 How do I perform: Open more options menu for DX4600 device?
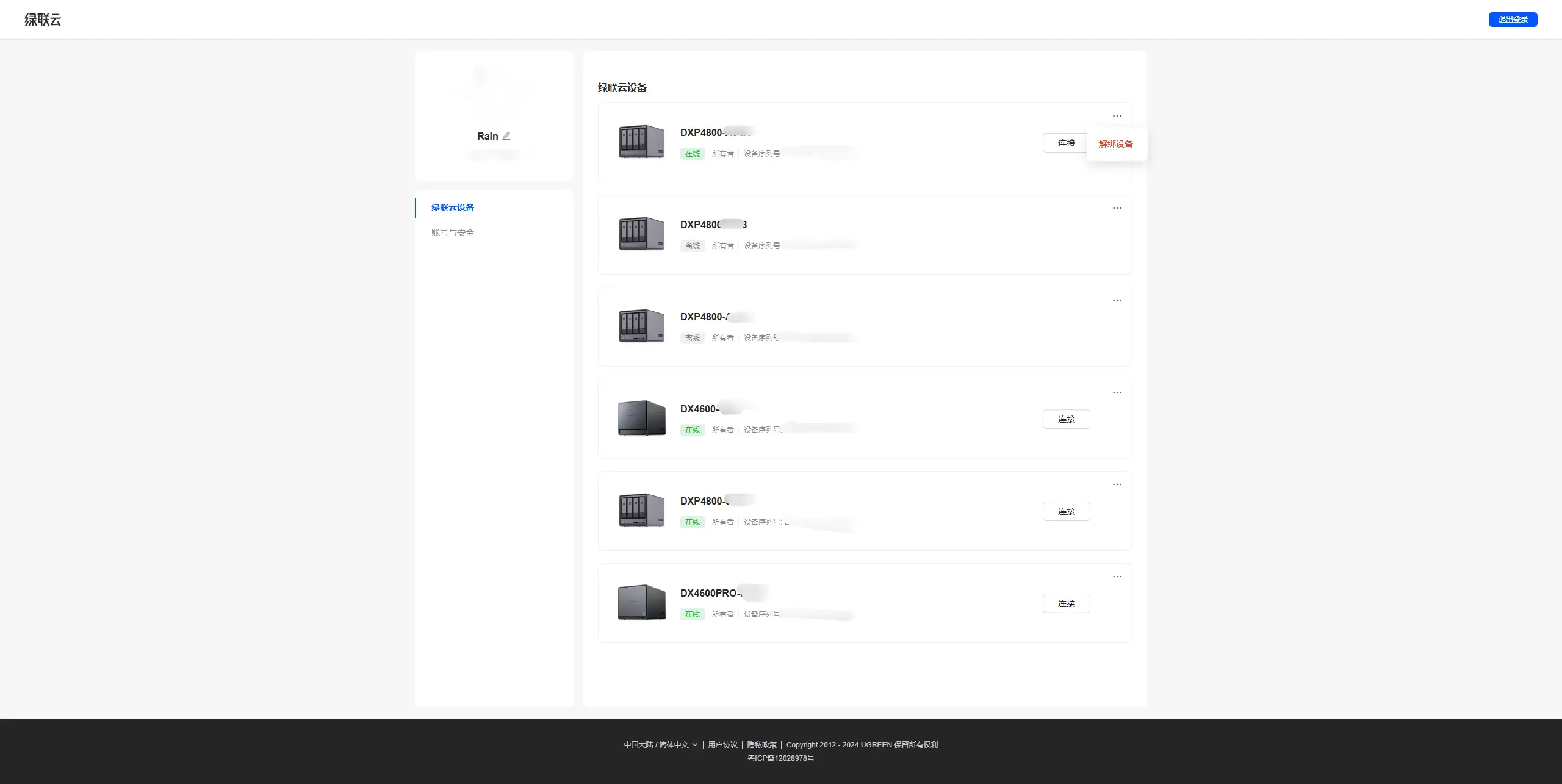[x=1117, y=392]
